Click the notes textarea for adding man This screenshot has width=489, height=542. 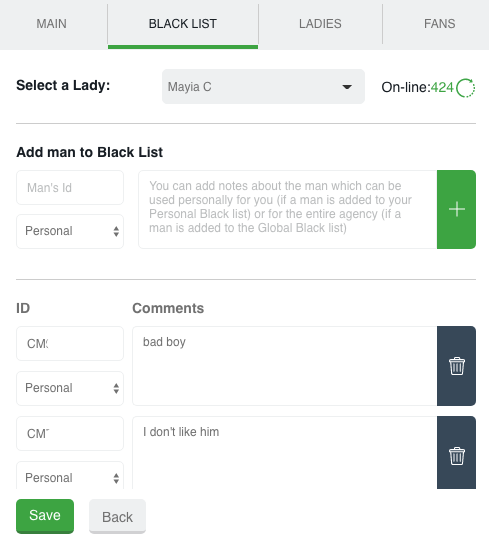288,209
